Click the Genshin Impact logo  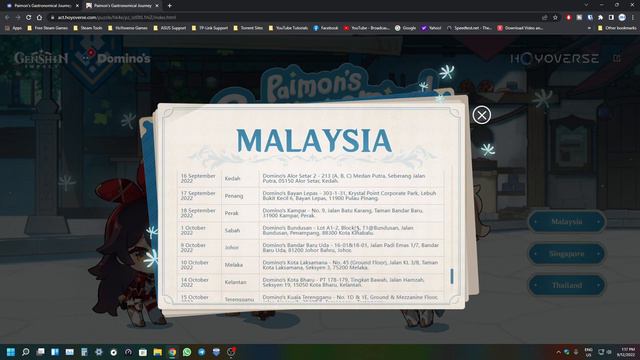41,59
